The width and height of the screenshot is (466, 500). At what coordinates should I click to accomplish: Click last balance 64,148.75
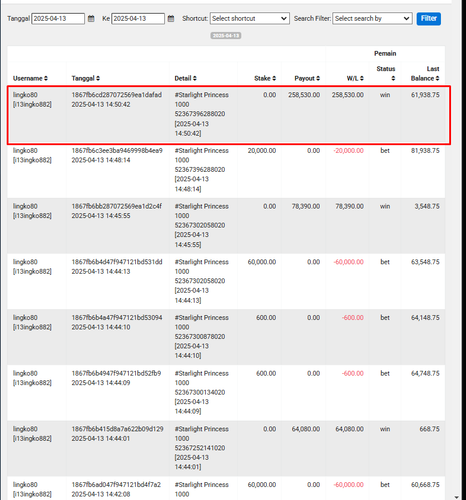pyautogui.click(x=425, y=318)
